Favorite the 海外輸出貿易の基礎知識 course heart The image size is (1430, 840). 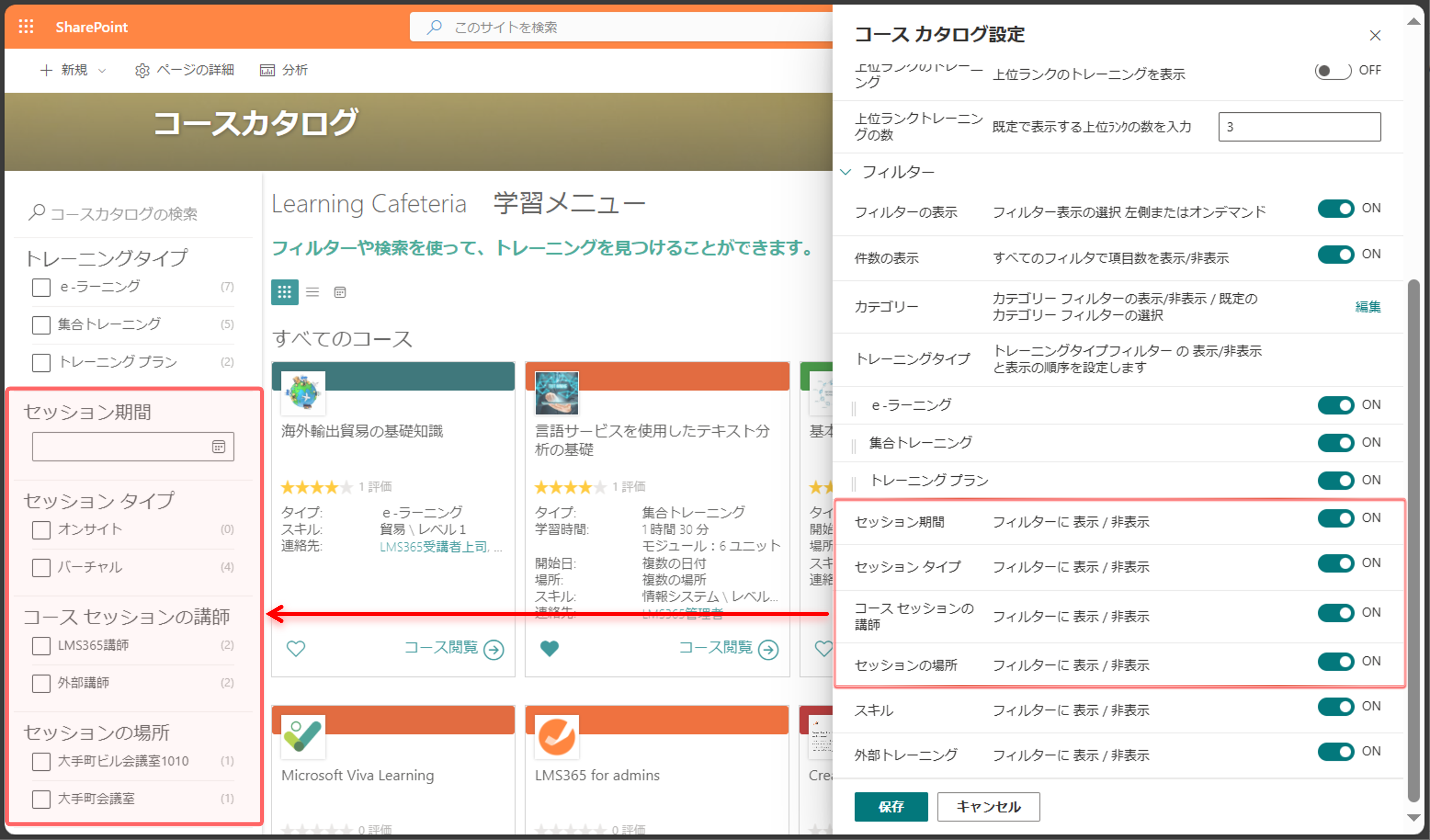(x=296, y=648)
